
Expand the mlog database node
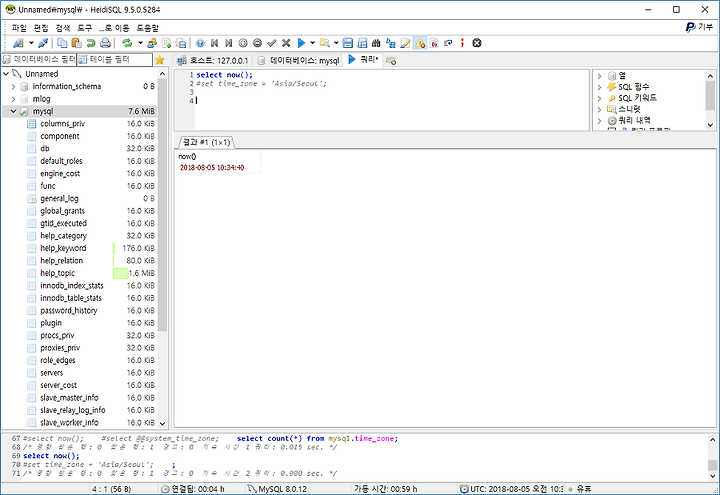click(x=13, y=99)
